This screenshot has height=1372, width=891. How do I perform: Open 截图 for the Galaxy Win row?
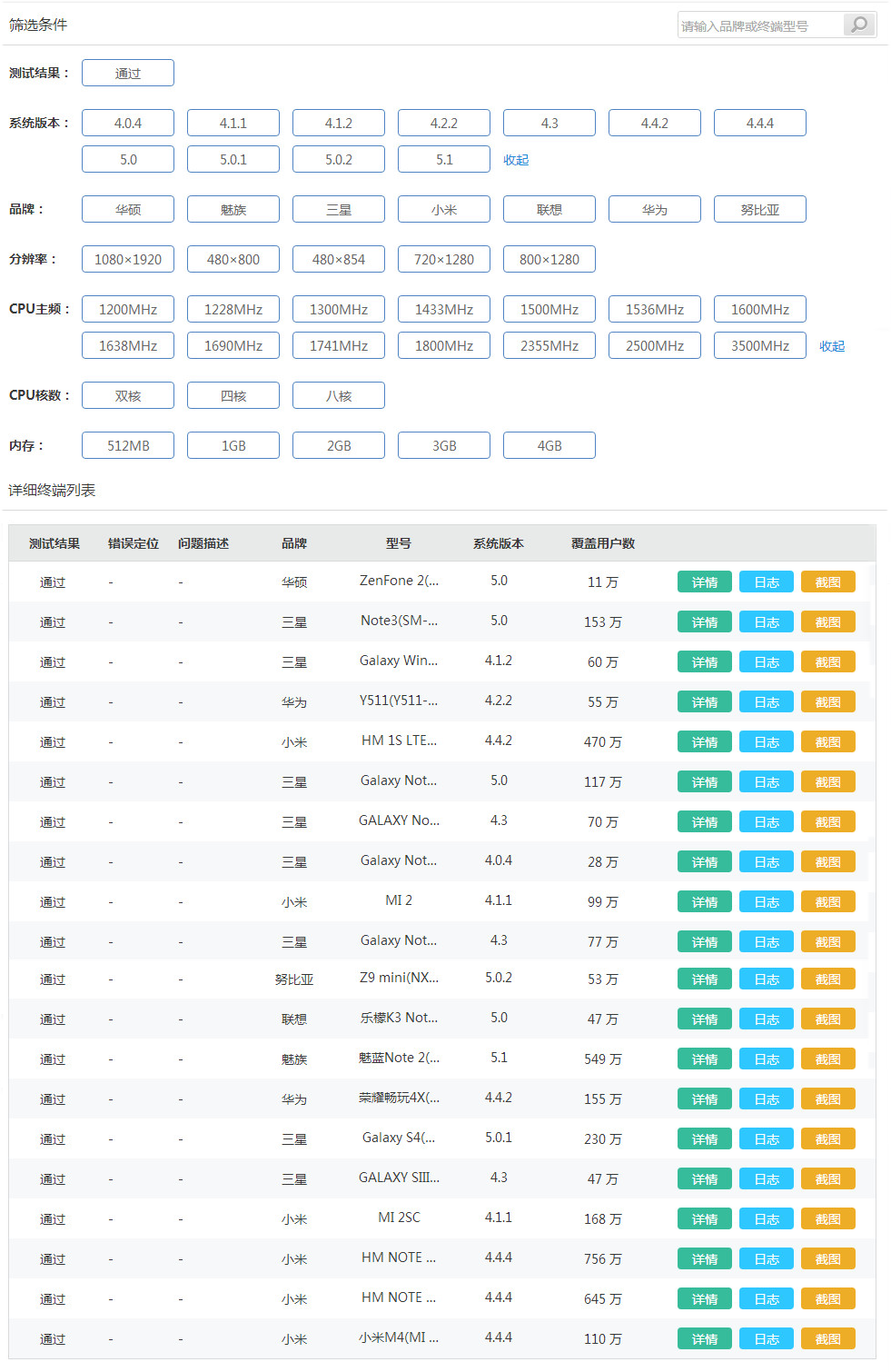click(x=828, y=661)
